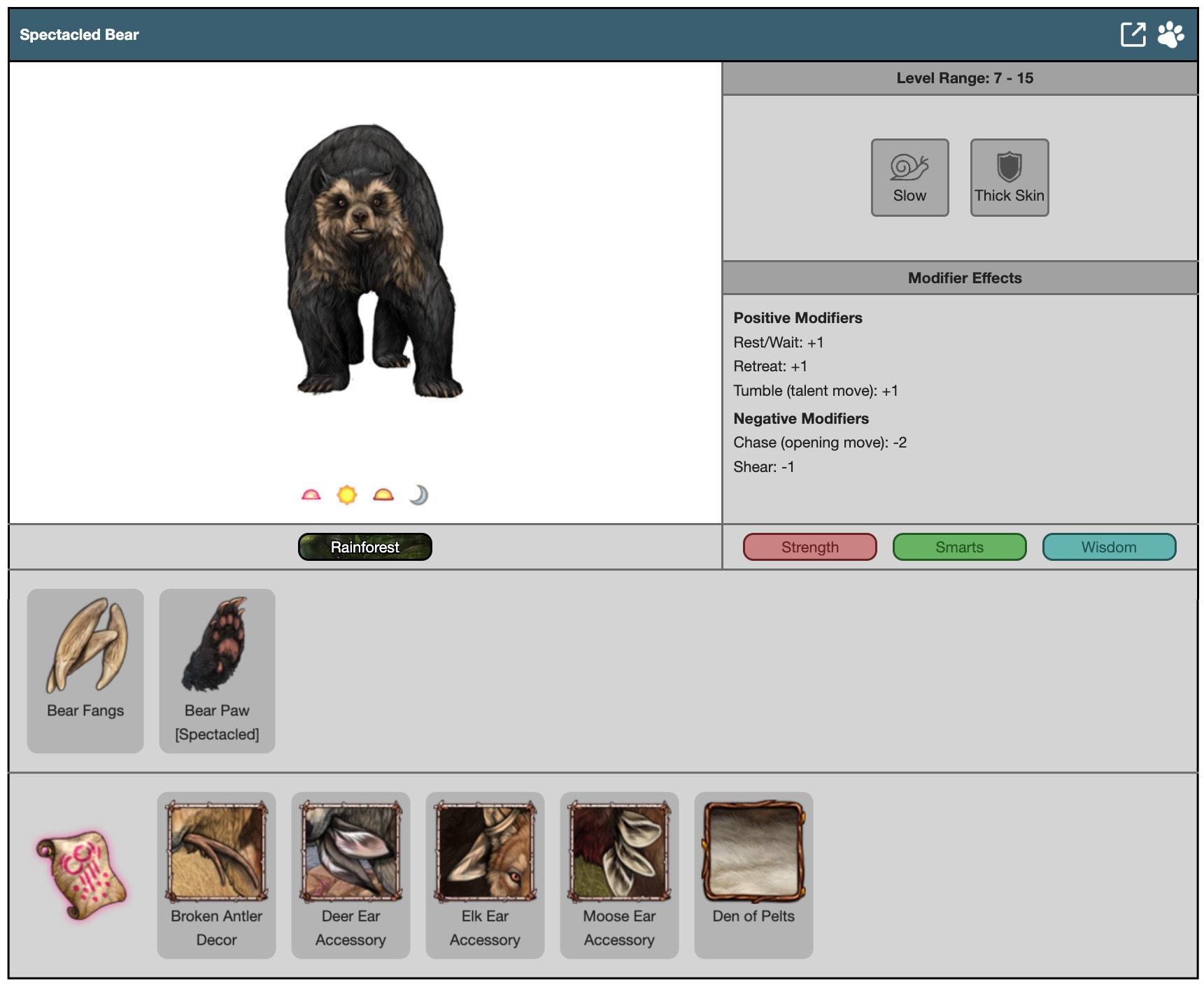Viewport: 1204px width, 986px height.
Task: Click the orange dusk icon
Action: click(x=383, y=495)
